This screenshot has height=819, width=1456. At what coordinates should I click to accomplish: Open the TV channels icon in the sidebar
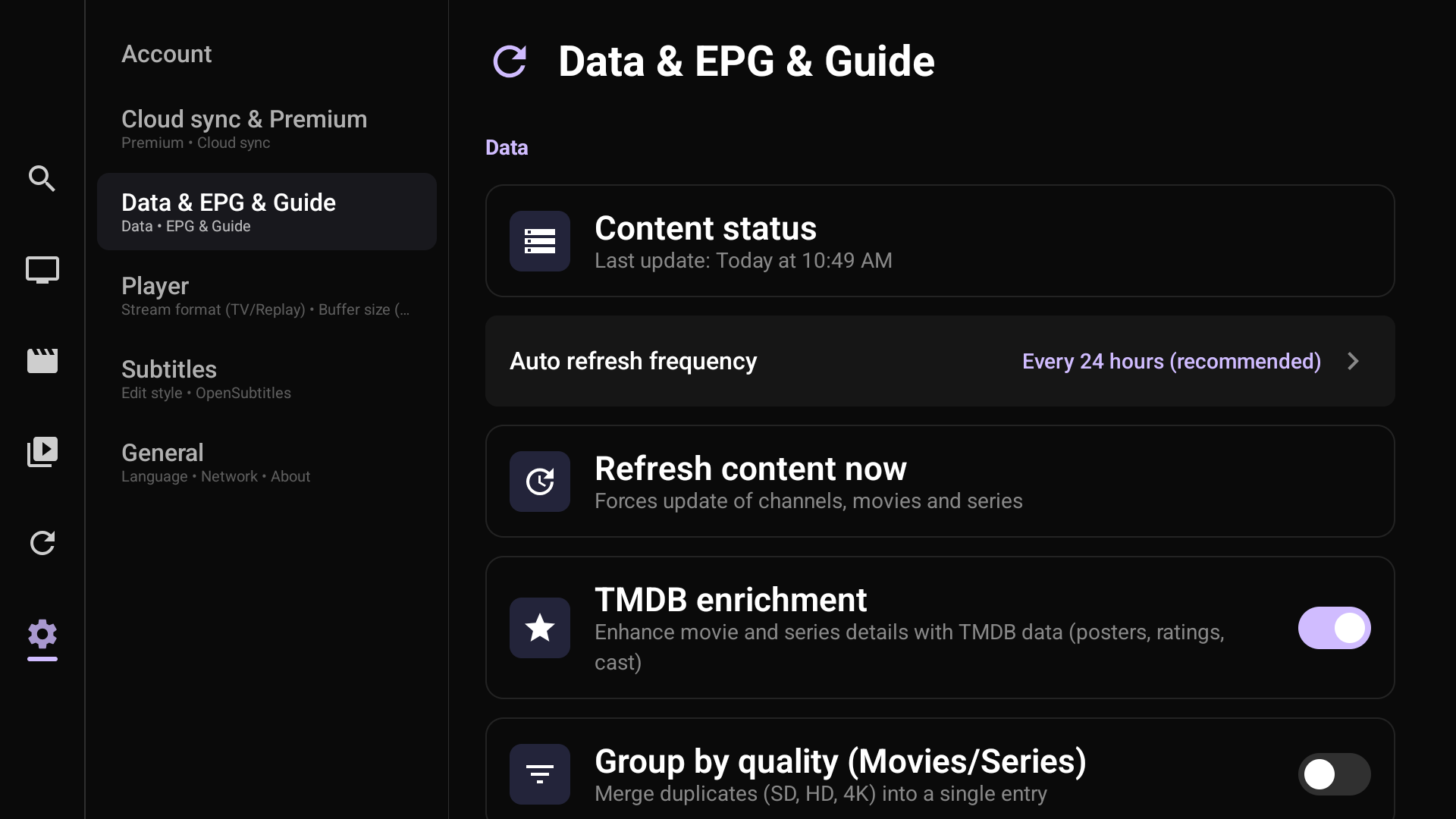tap(42, 269)
